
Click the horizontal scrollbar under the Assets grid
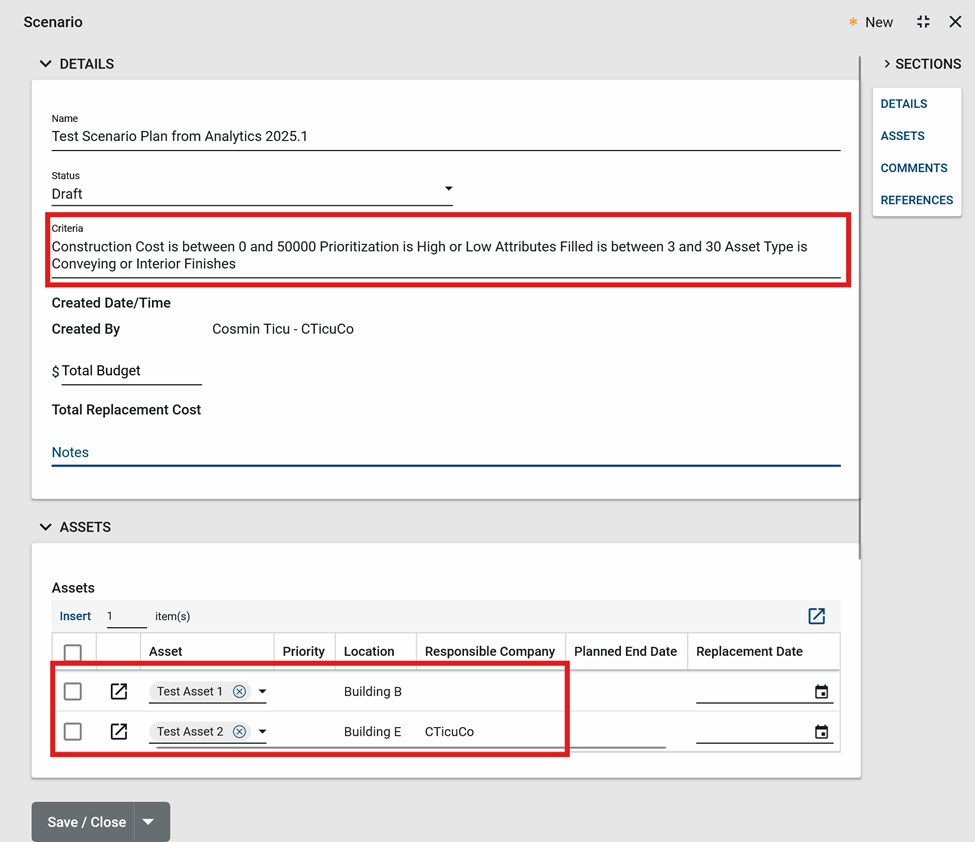pyautogui.click(x=410, y=747)
